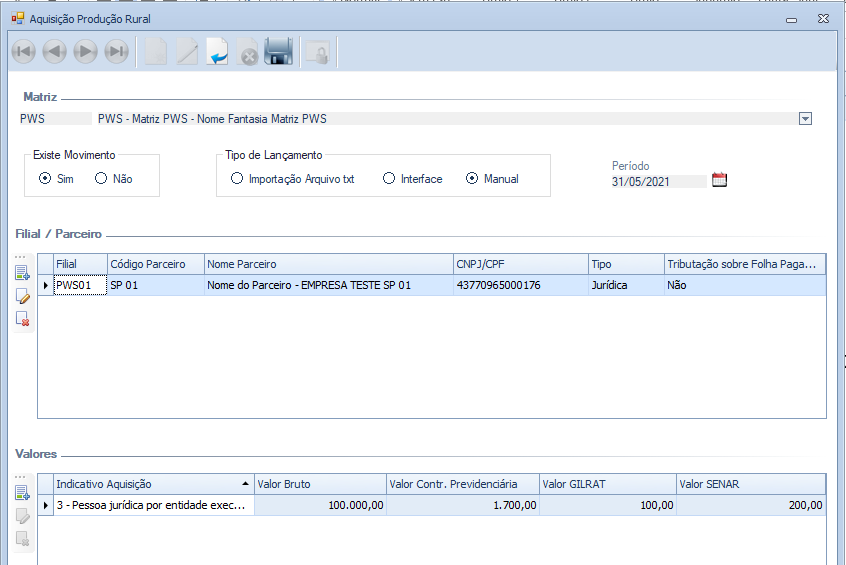Viewport: 846px width, 565px height.
Task: Select the Valor GILRAT cell with 100,00
Action: pyautogui.click(x=607, y=505)
